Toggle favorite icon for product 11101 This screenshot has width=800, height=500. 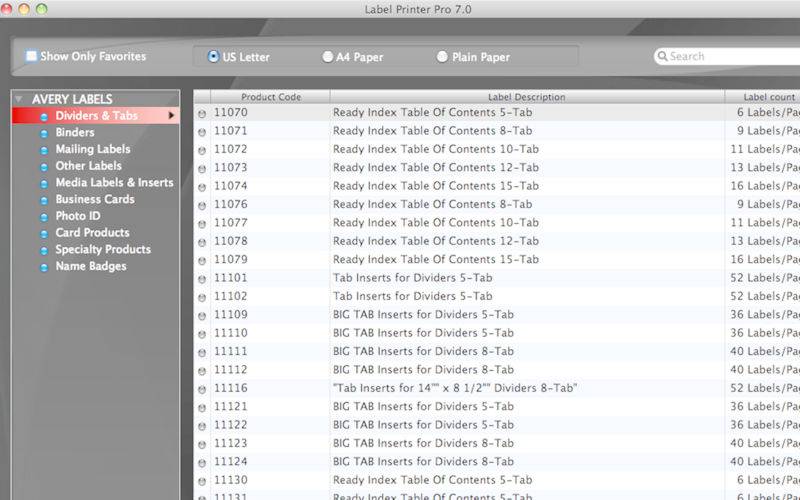(202, 279)
